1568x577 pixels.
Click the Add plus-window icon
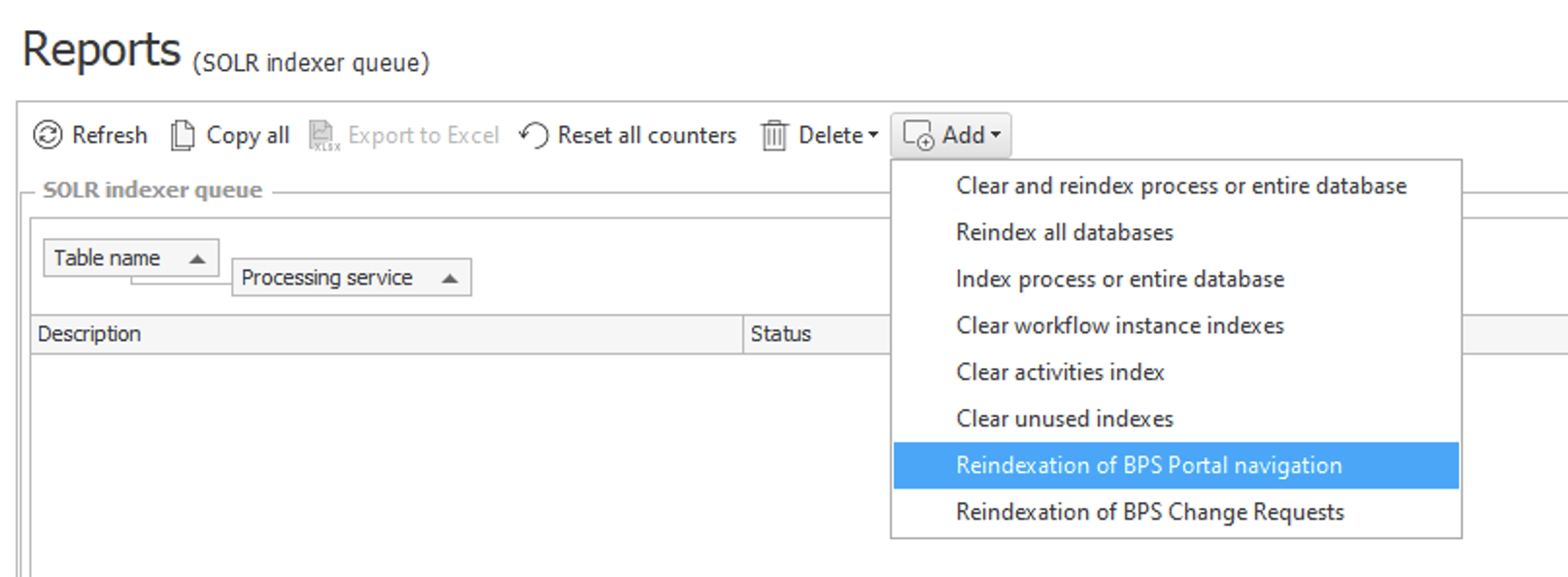[x=918, y=135]
